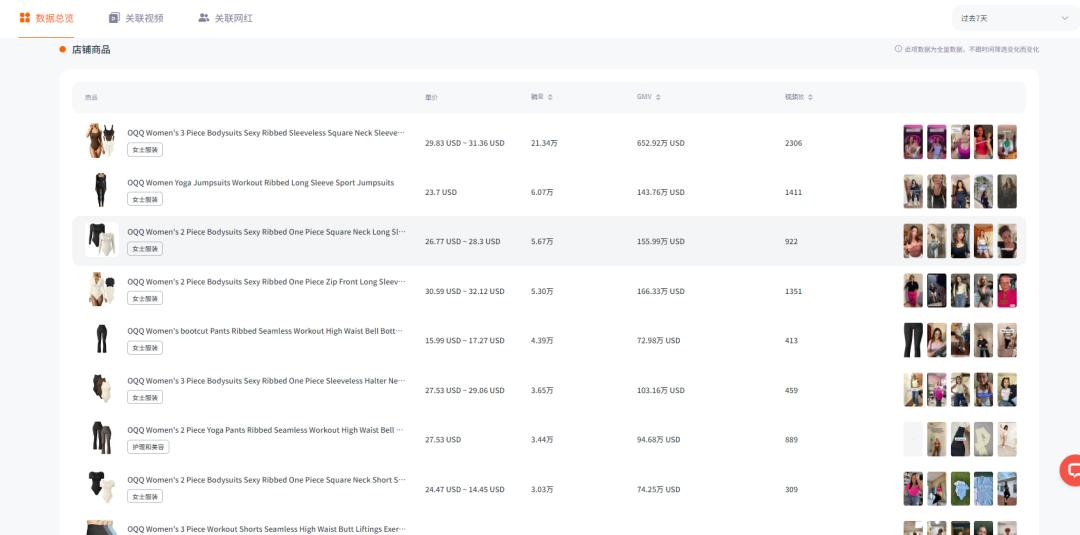Click the 商品 column header

point(92,97)
